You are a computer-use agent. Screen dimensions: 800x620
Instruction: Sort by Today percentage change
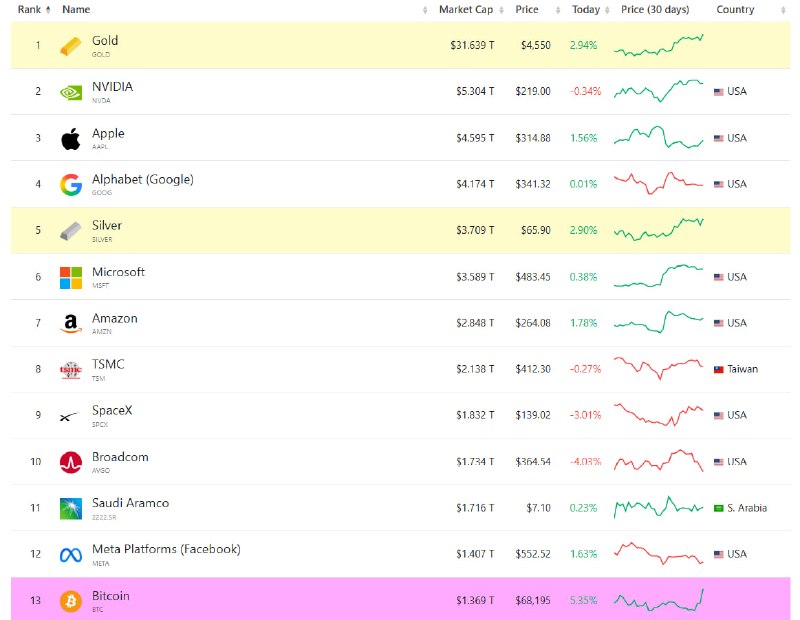[x=590, y=10]
